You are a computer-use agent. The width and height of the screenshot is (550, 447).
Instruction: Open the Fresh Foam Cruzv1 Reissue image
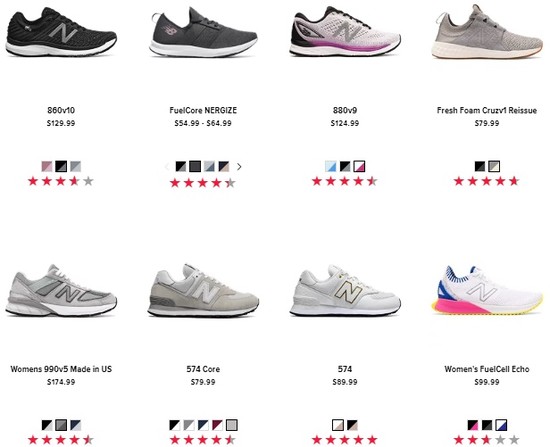487,32
